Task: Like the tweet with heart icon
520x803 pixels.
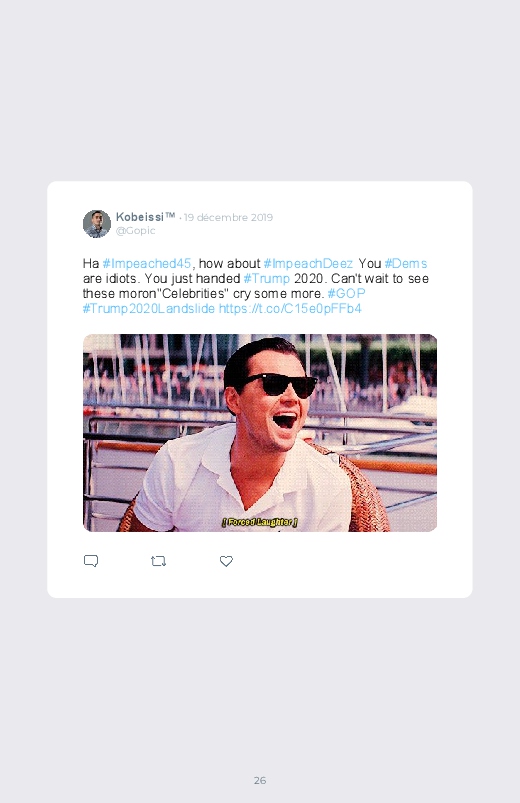Action: 226,561
